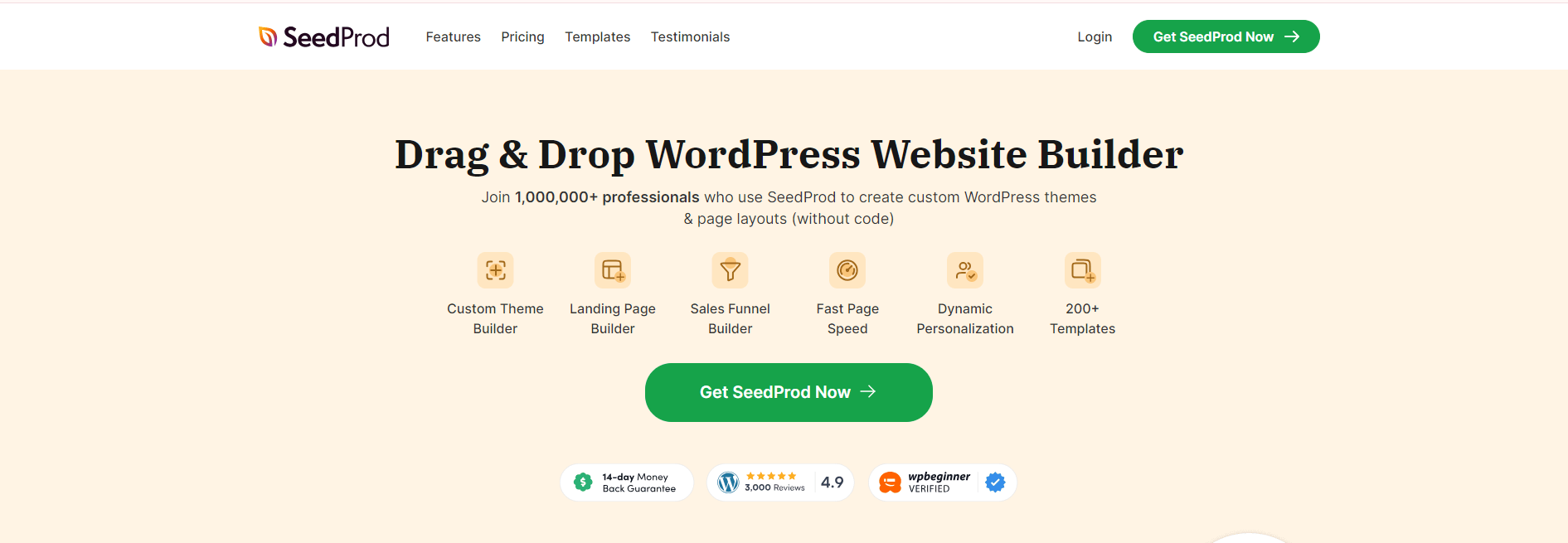Click the green money-back guarantee dollar icon

tap(583, 482)
